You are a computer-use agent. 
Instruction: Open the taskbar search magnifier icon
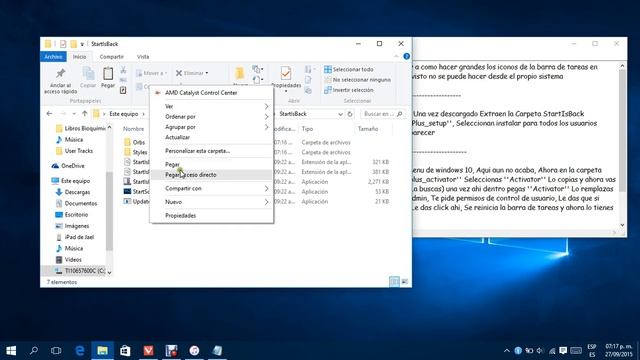[34, 351]
